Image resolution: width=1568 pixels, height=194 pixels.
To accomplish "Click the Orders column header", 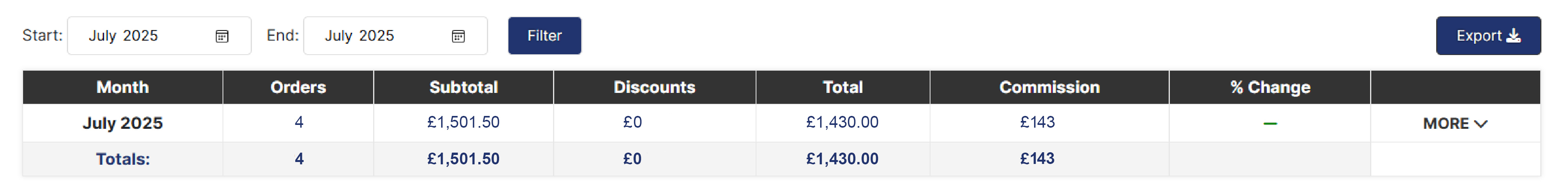I will point(298,87).
